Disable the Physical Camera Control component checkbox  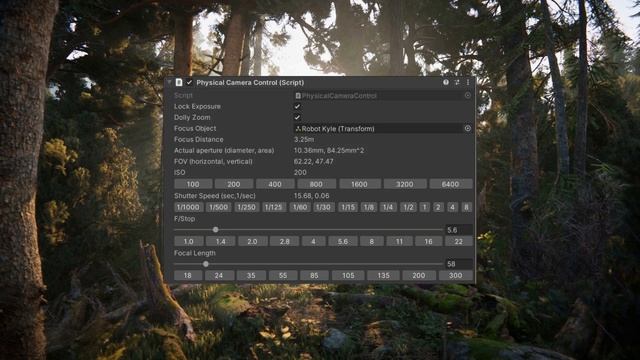[x=189, y=82]
